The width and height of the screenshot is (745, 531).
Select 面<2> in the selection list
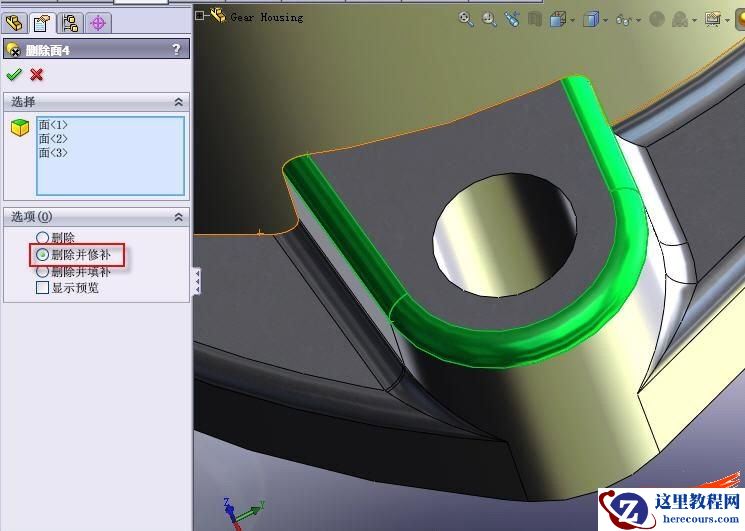tap(53, 139)
